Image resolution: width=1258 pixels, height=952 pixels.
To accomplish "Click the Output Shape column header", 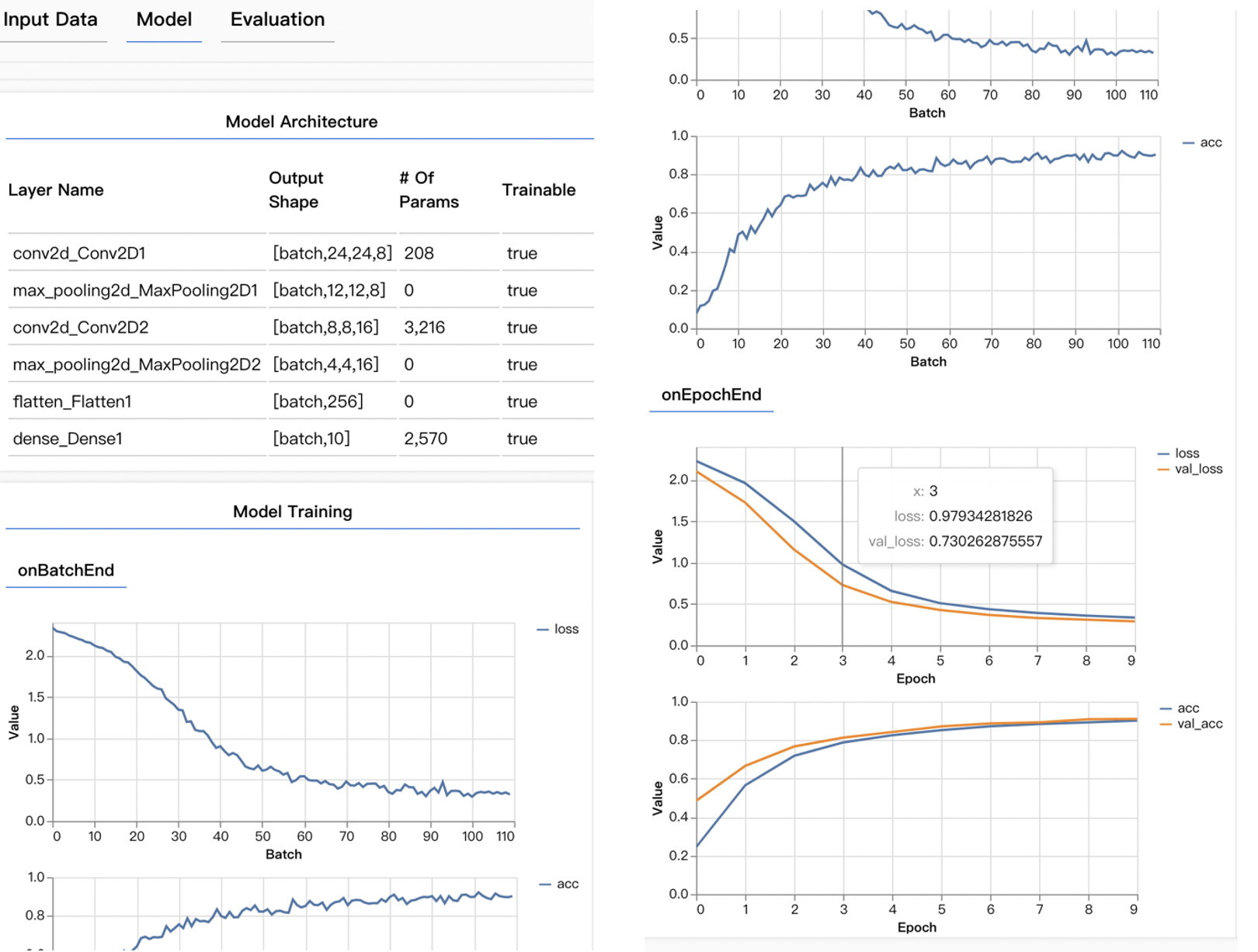I will [296, 189].
